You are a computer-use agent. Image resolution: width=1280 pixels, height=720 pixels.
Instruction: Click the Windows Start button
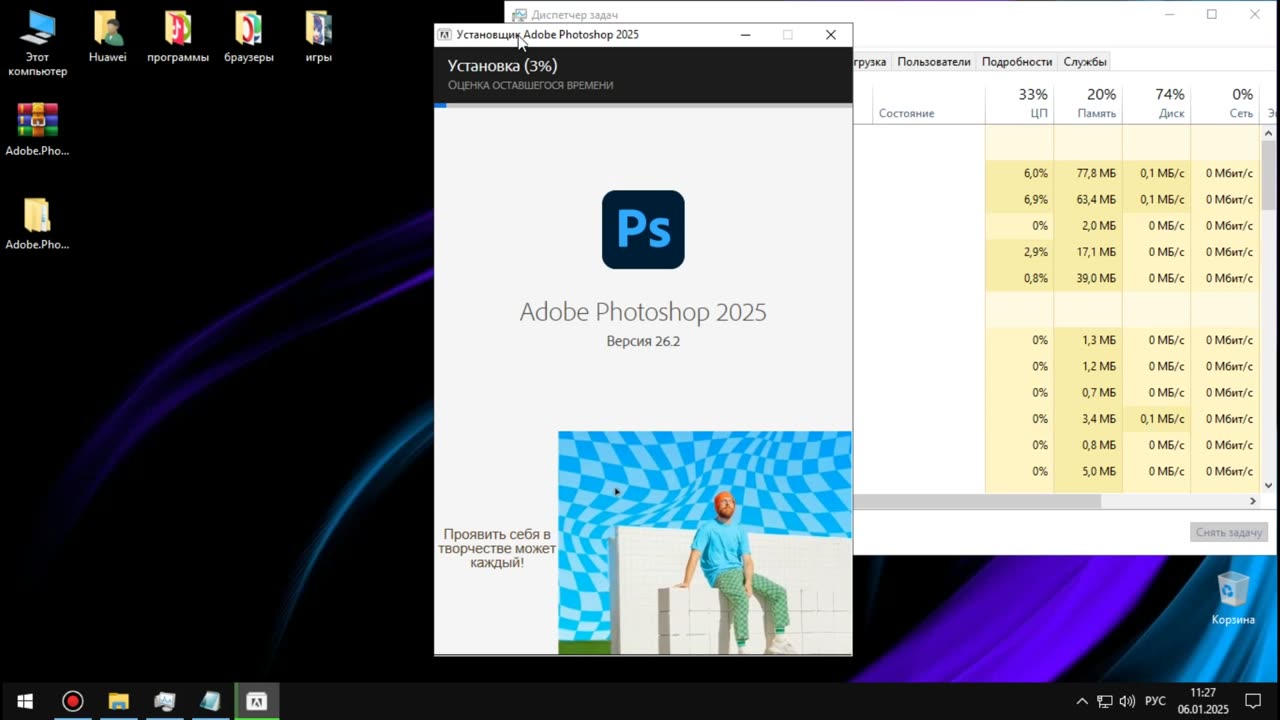click(x=25, y=701)
